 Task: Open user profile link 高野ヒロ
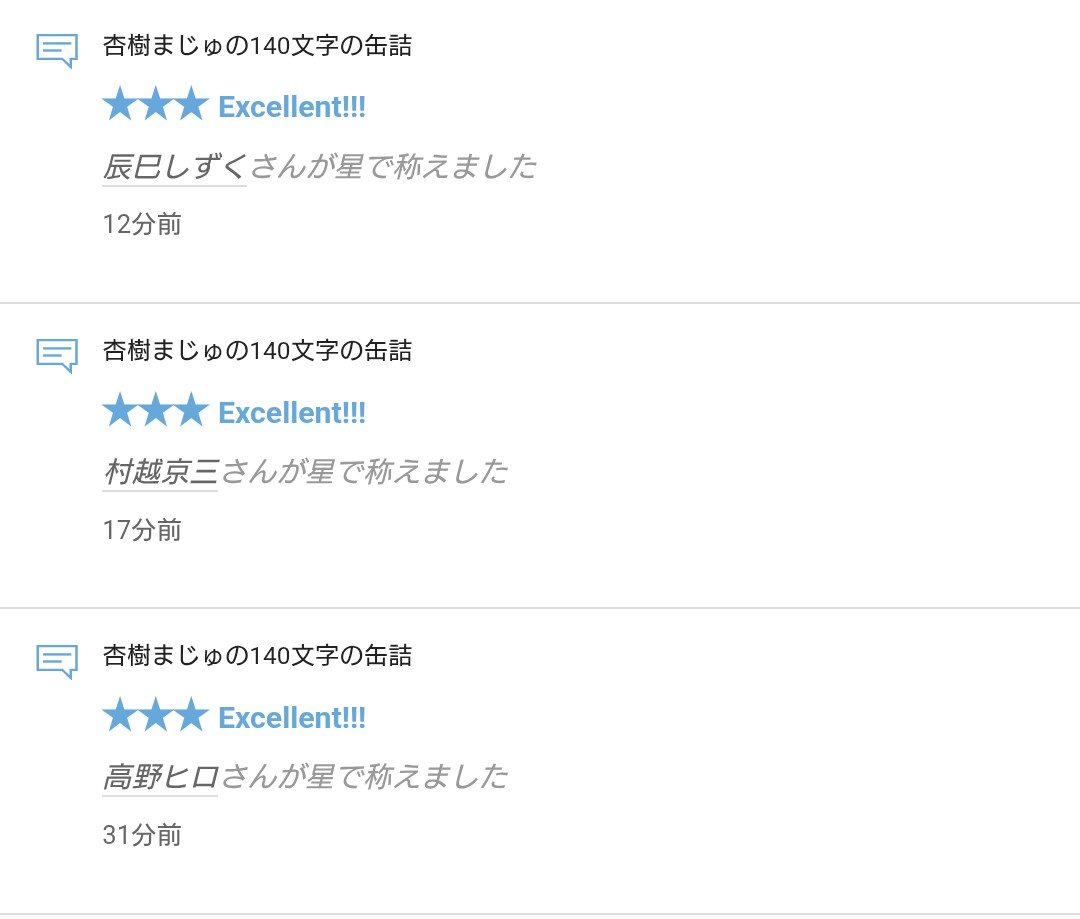point(160,776)
